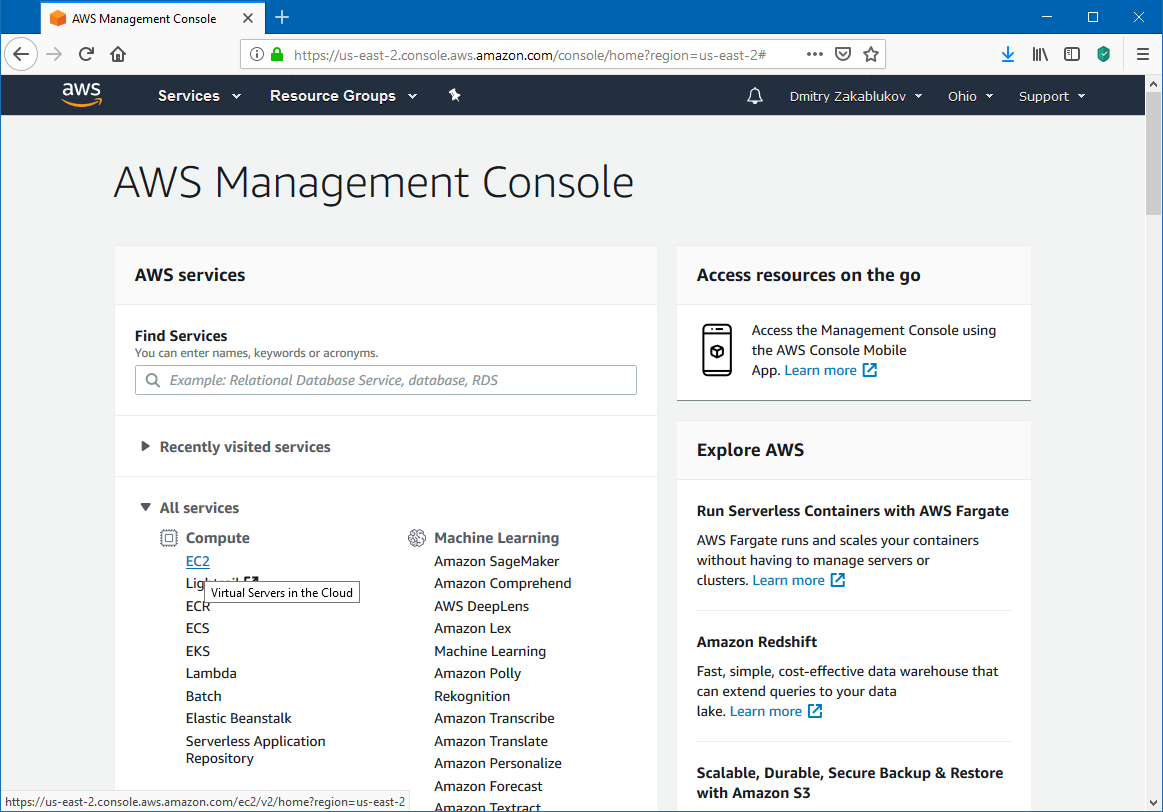The image size is (1163, 812).
Task: Click the browser forward arrow
Action: click(54, 54)
